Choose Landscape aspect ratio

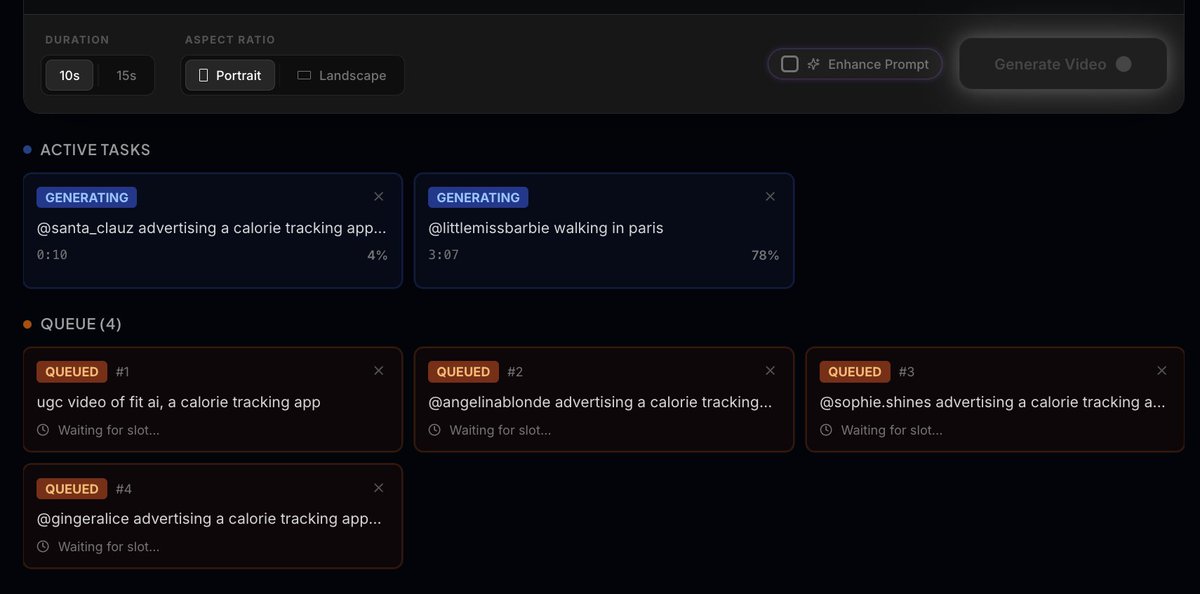coord(341,75)
